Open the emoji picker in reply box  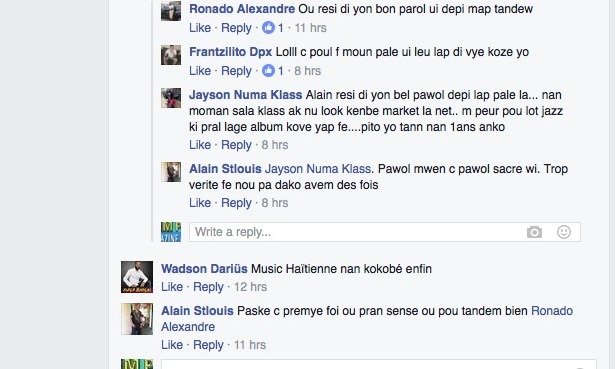pos(564,232)
